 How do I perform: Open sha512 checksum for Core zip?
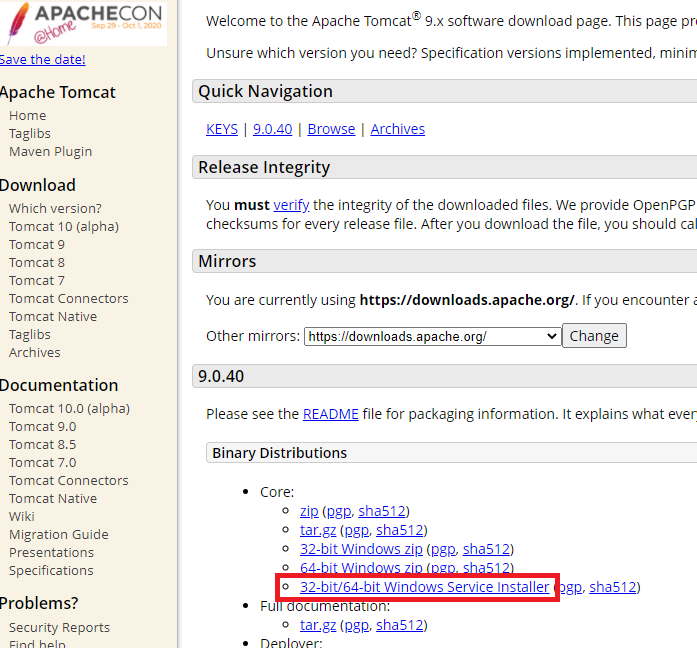click(x=382, y=511)
